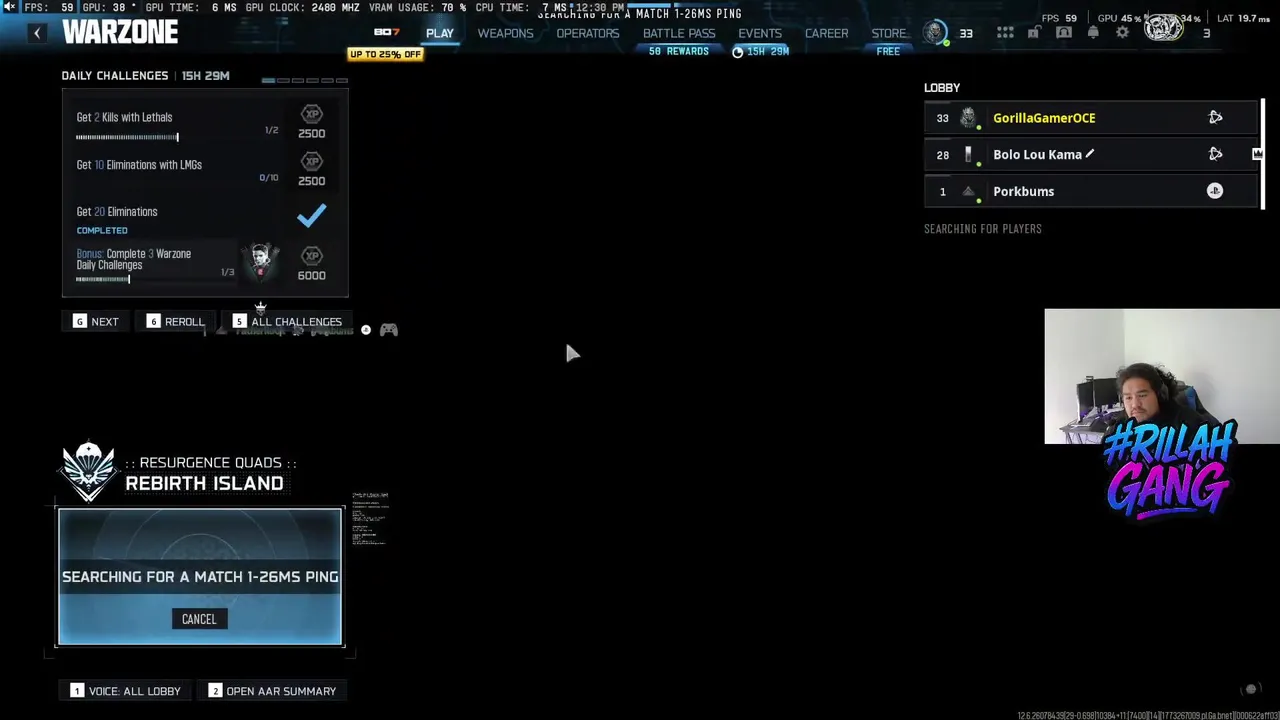Select Bolo Lou Kama in the lobby

[1091, 155]
